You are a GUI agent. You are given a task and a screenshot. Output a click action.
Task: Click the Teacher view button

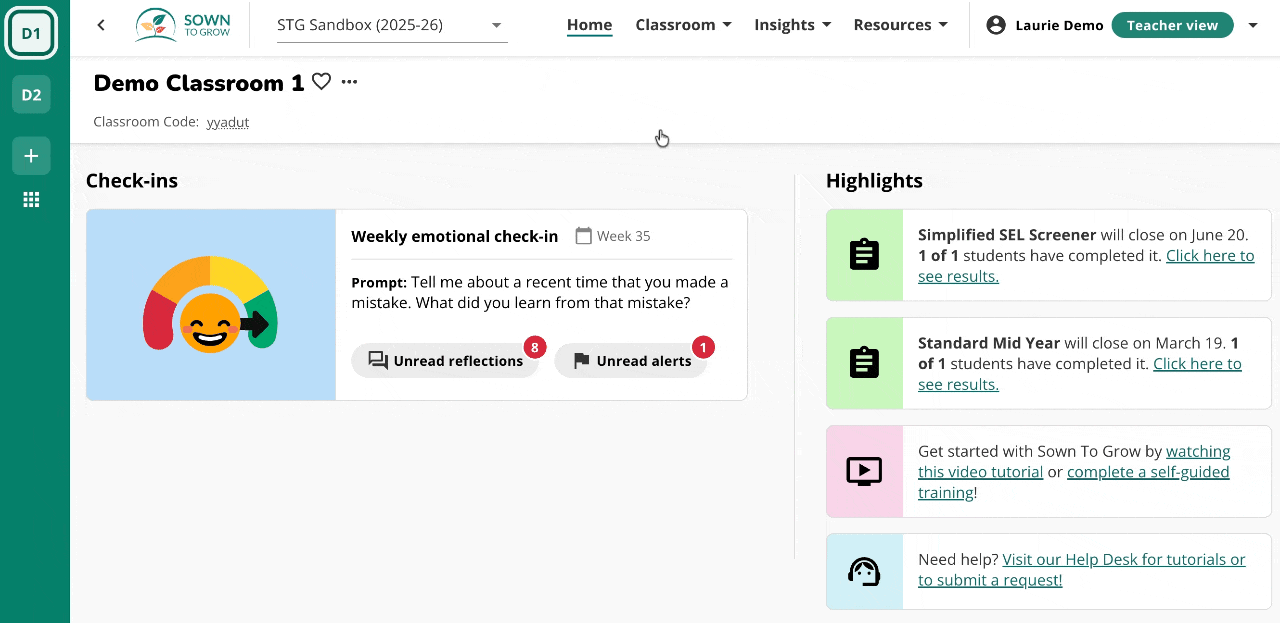[x=1172, y=25]
